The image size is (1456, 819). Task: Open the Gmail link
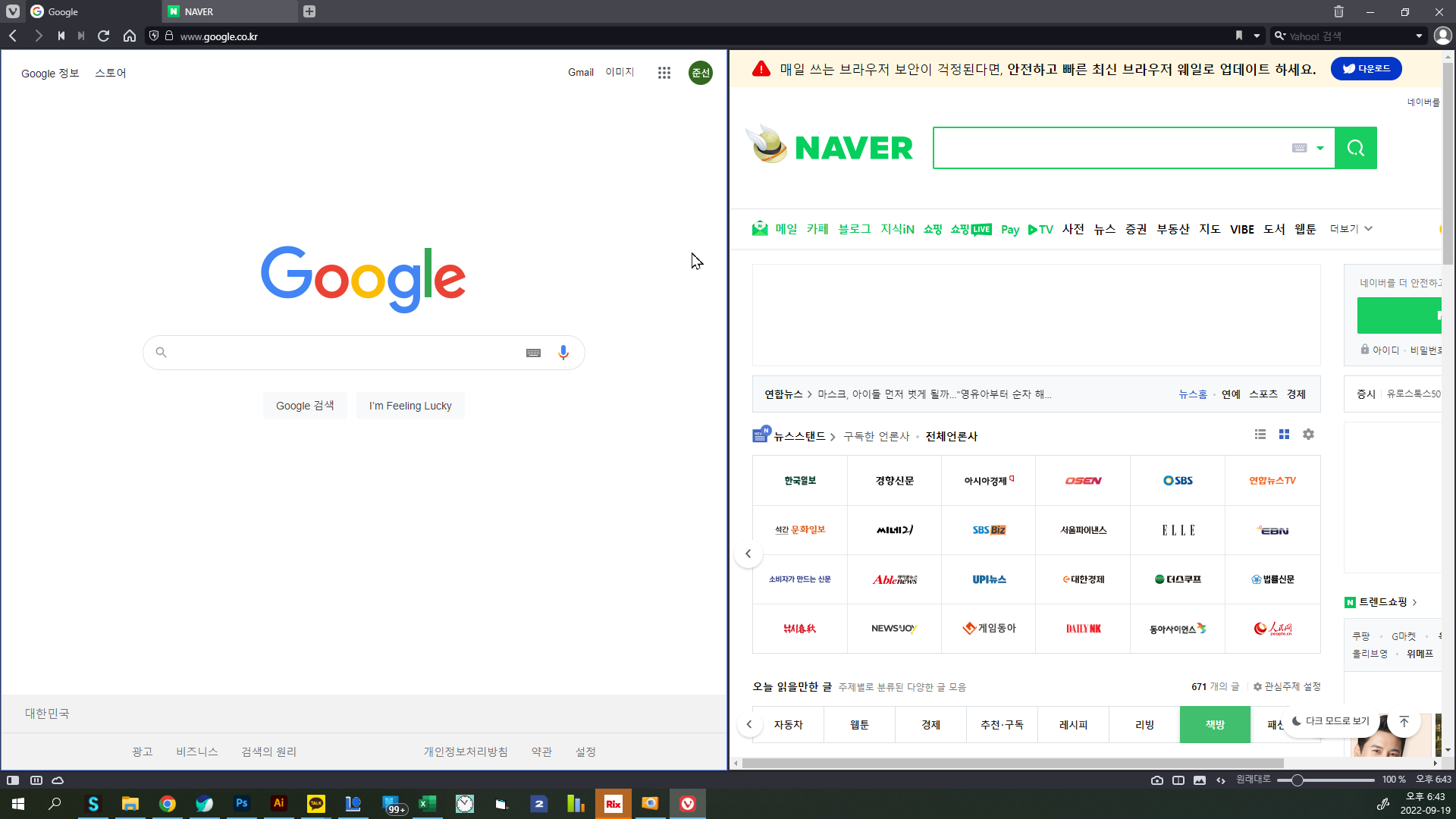pyautogui.click(x=580, y=73)
